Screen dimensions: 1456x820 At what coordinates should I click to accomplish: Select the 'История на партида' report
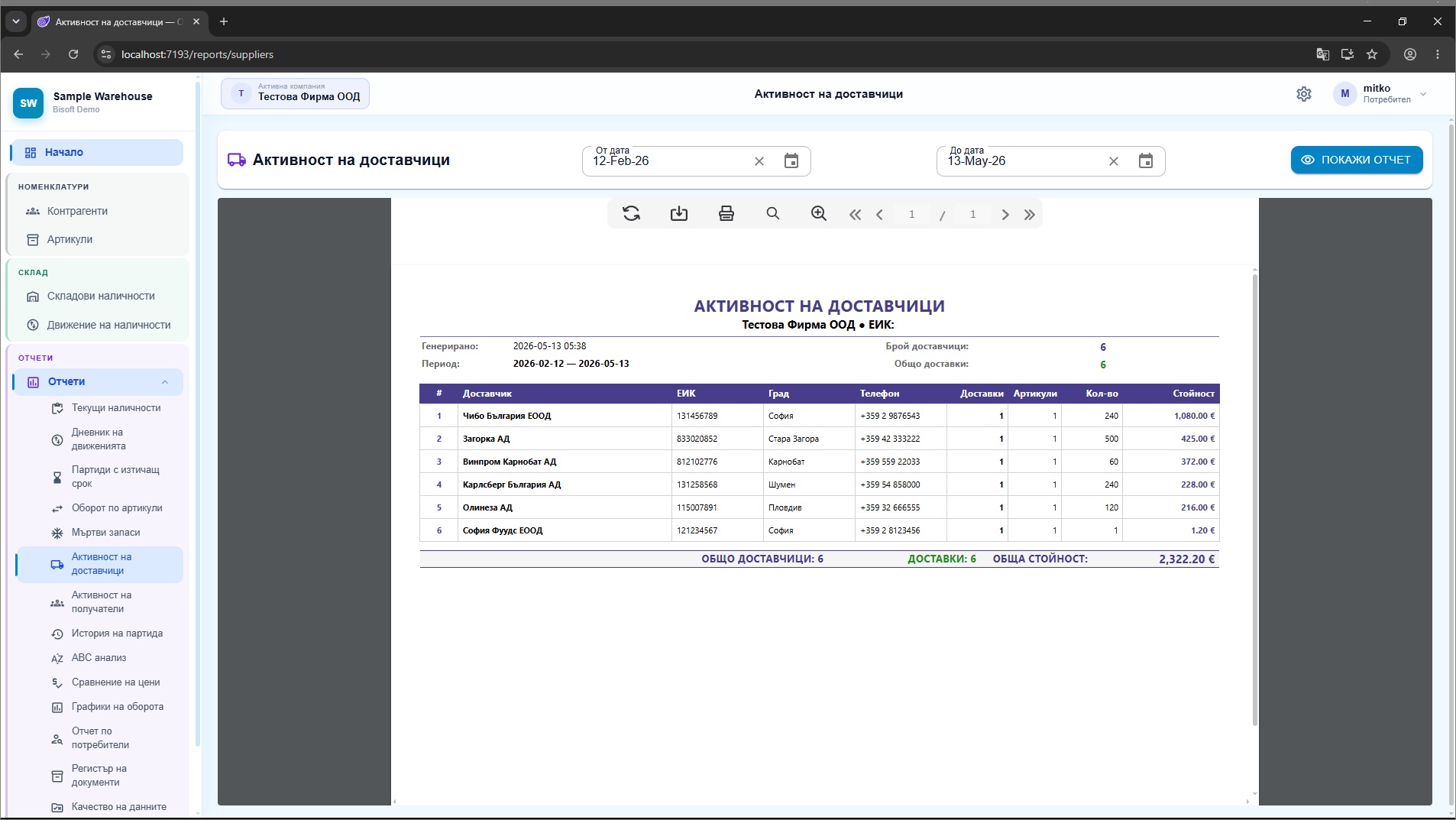coord(117,634)
